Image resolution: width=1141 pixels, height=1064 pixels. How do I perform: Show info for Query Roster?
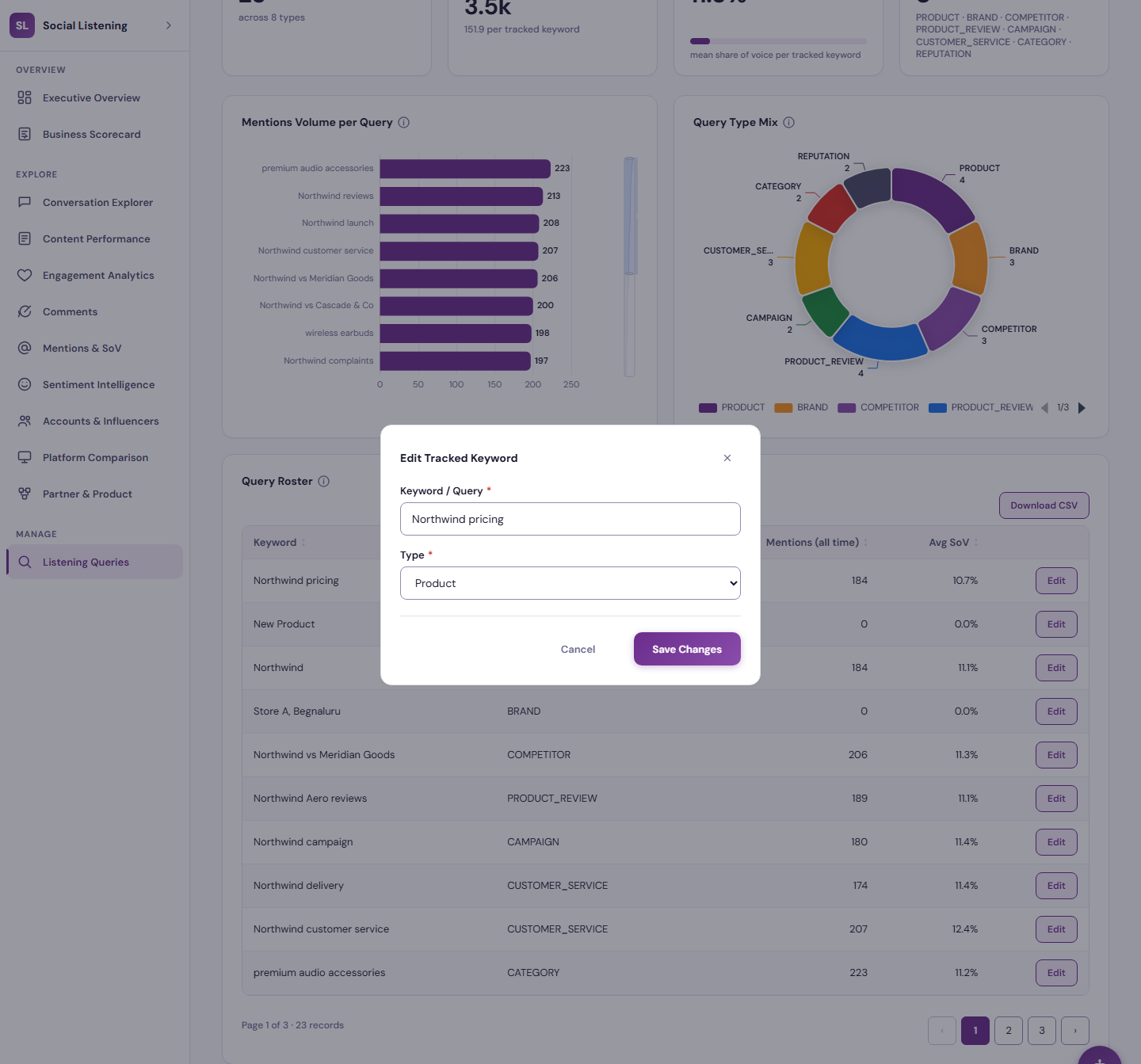[x=324, y=481]
